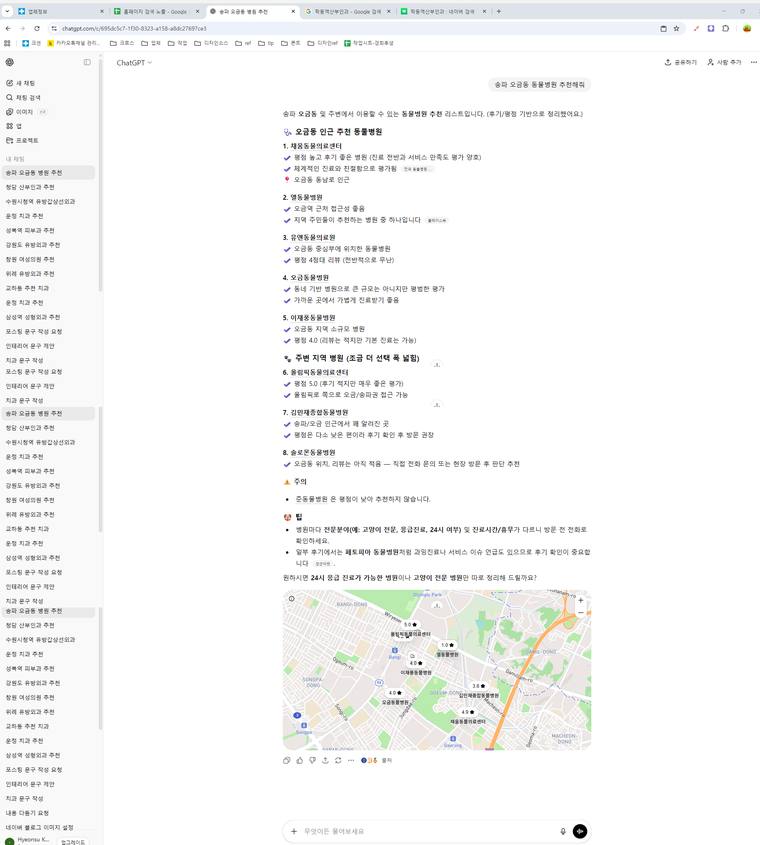Open the apps grid icon in the bookmarks bar

(x=7, y=43)
